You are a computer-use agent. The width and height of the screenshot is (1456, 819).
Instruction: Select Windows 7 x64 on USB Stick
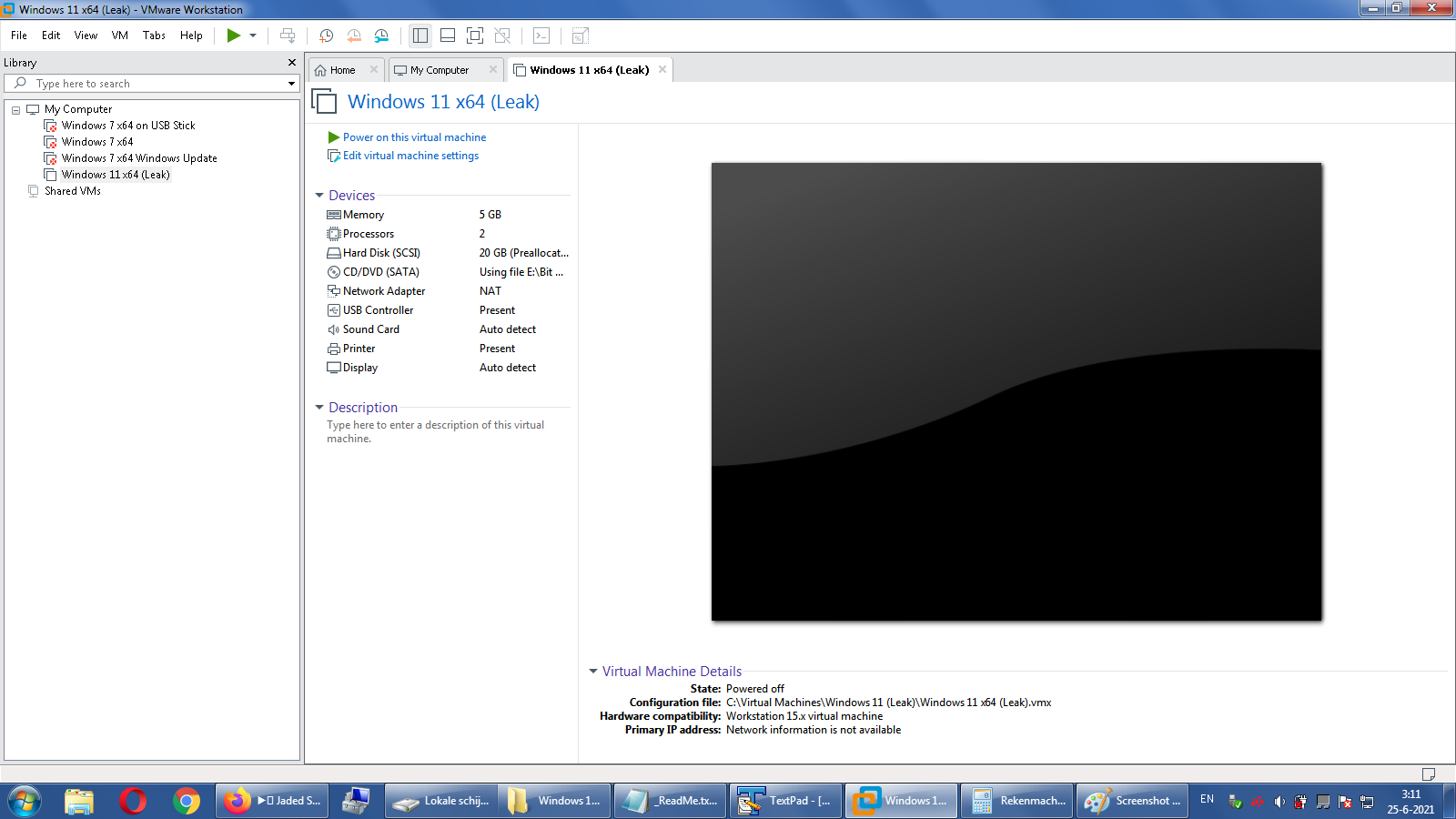(128, 126)
